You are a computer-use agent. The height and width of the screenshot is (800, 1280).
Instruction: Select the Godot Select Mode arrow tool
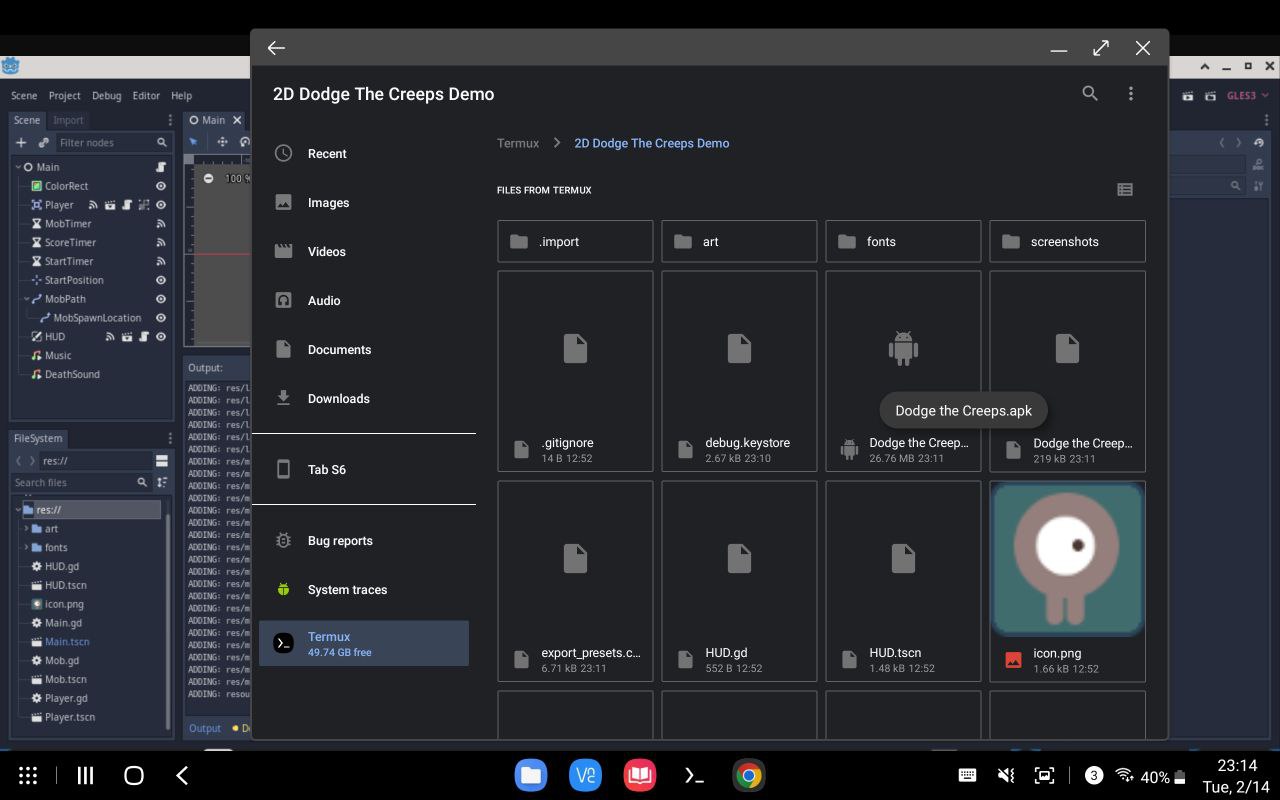coord(195,142)
